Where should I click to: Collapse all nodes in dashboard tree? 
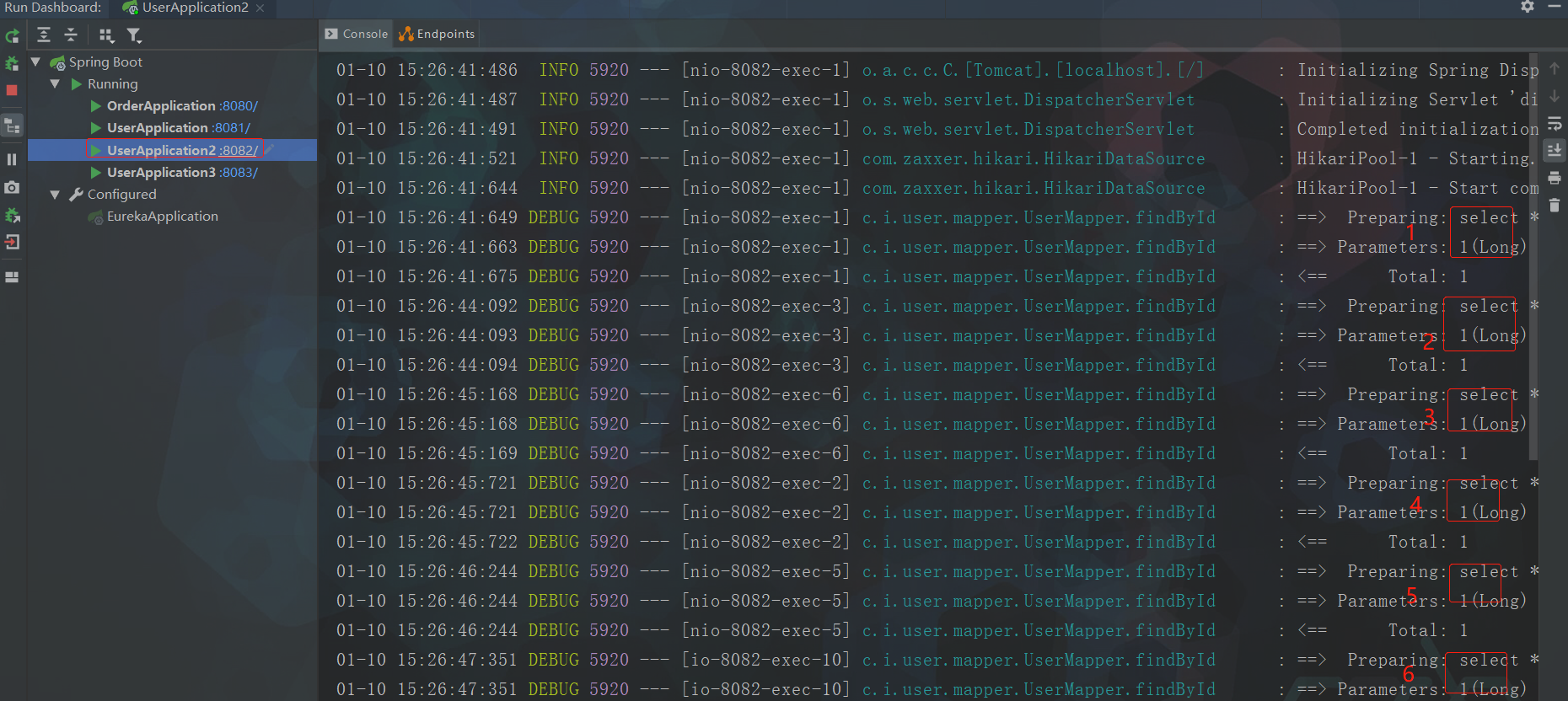71,35
